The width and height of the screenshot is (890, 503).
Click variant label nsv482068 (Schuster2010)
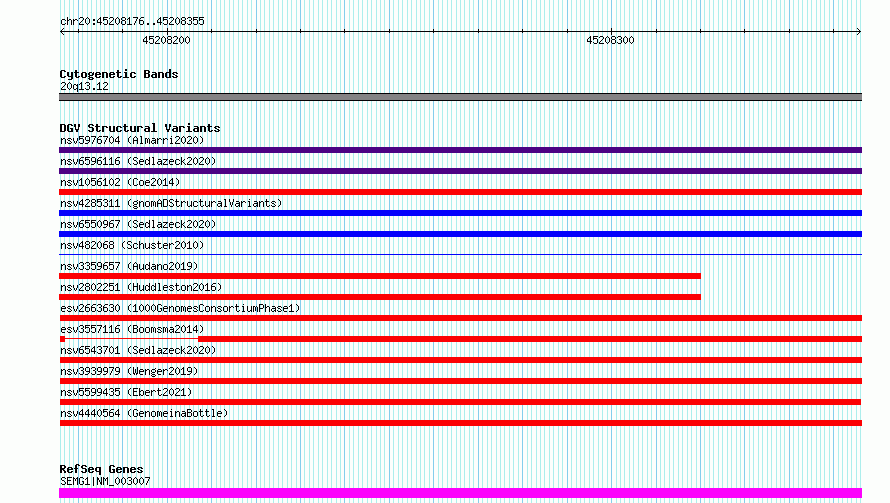click(132, 245)
